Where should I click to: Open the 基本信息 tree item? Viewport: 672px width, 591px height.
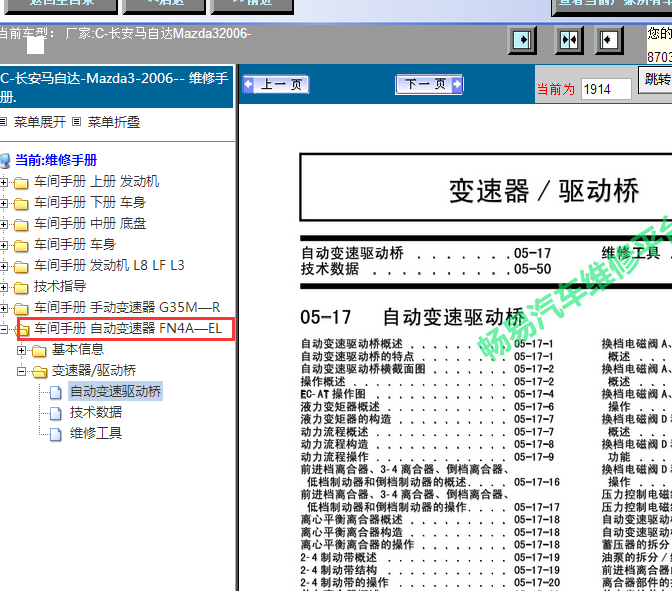coord(78,349)
